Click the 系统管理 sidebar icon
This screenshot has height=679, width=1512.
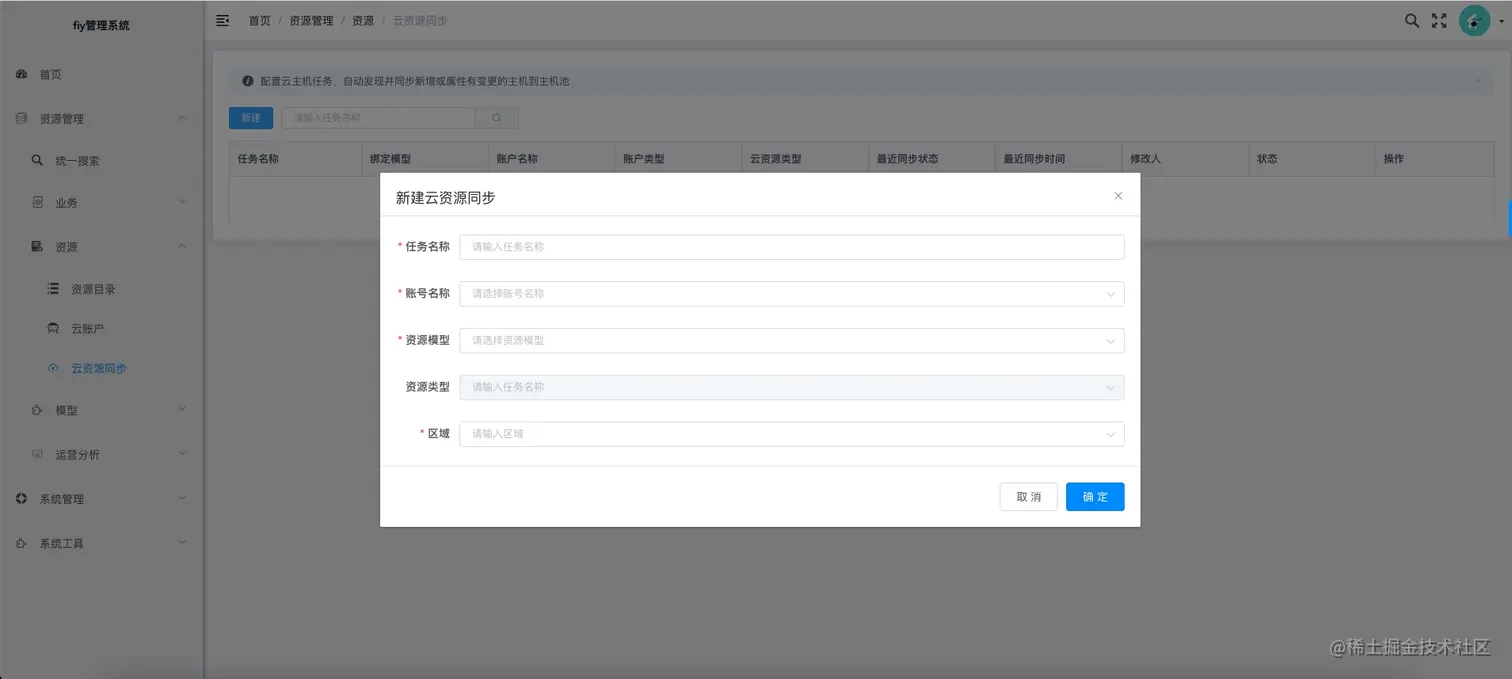pos(21,498)
